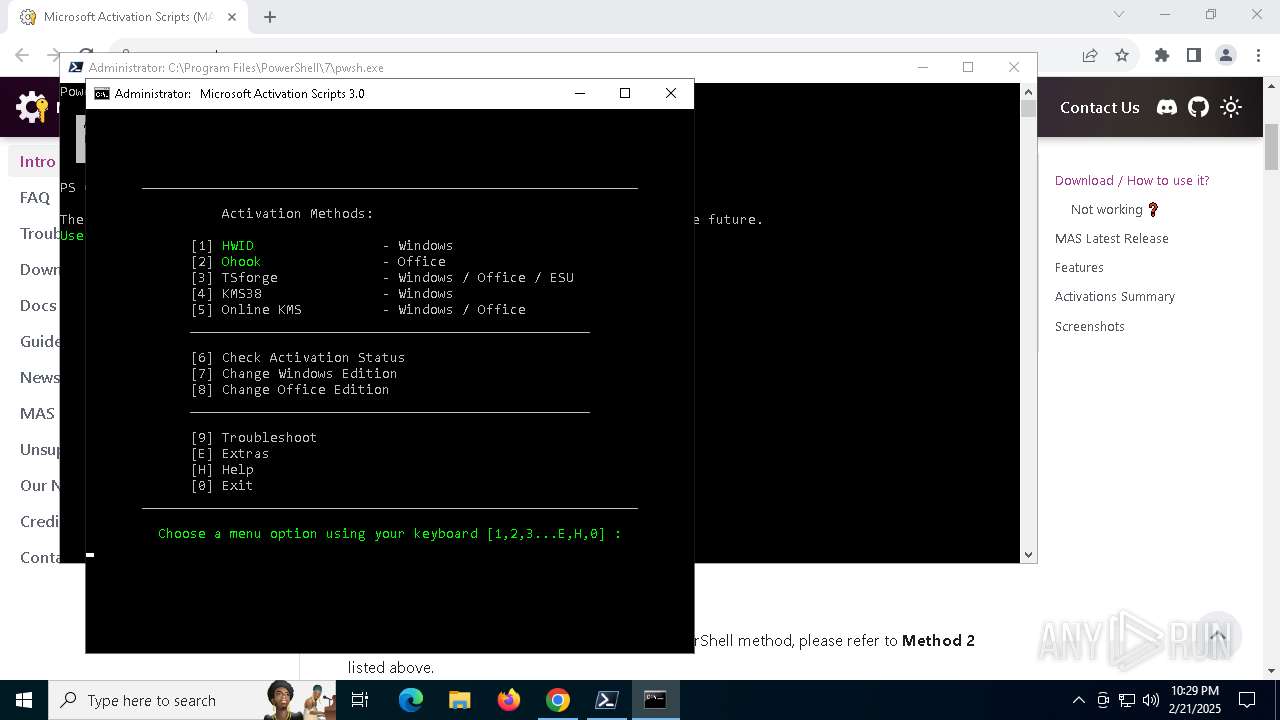Viewport: 1280px width, 720px height.
Task: Bookmark this page star icon
Action: (1122, 55)
